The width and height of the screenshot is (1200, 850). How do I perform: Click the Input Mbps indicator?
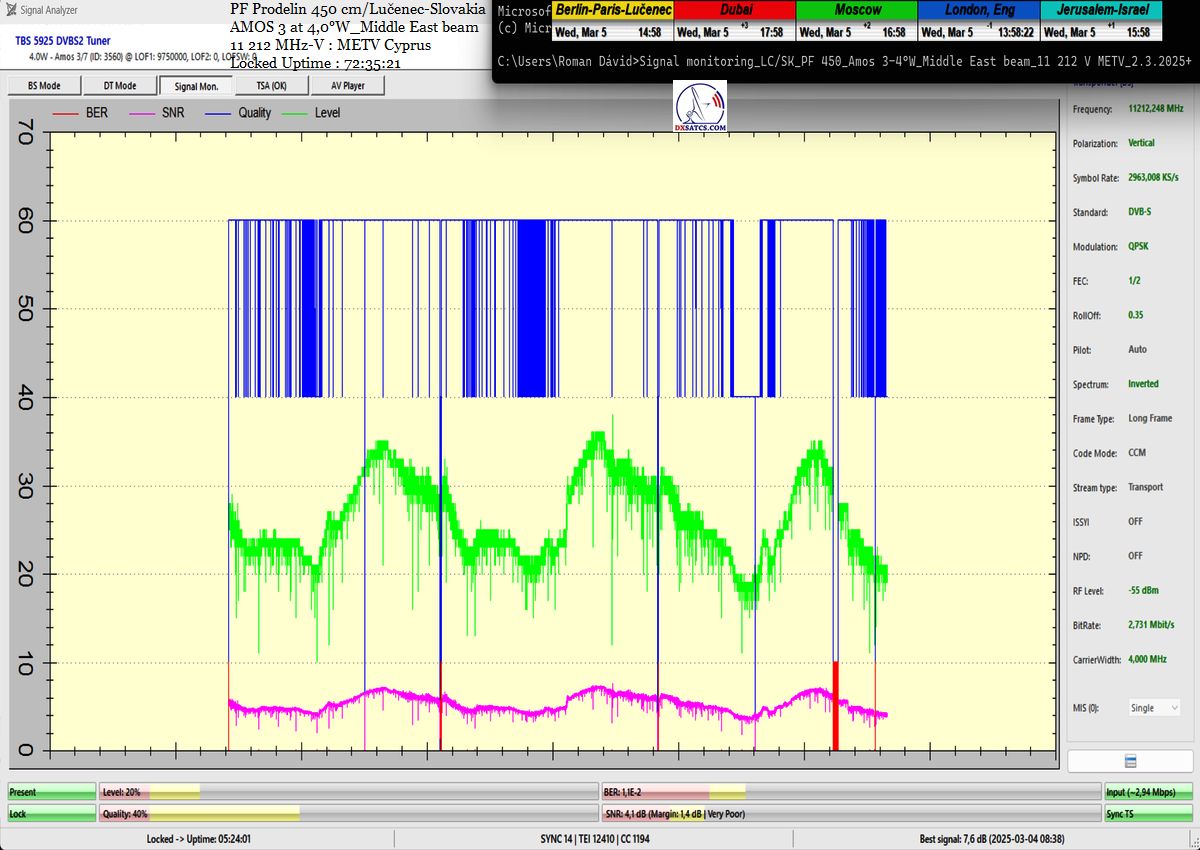1149,792
